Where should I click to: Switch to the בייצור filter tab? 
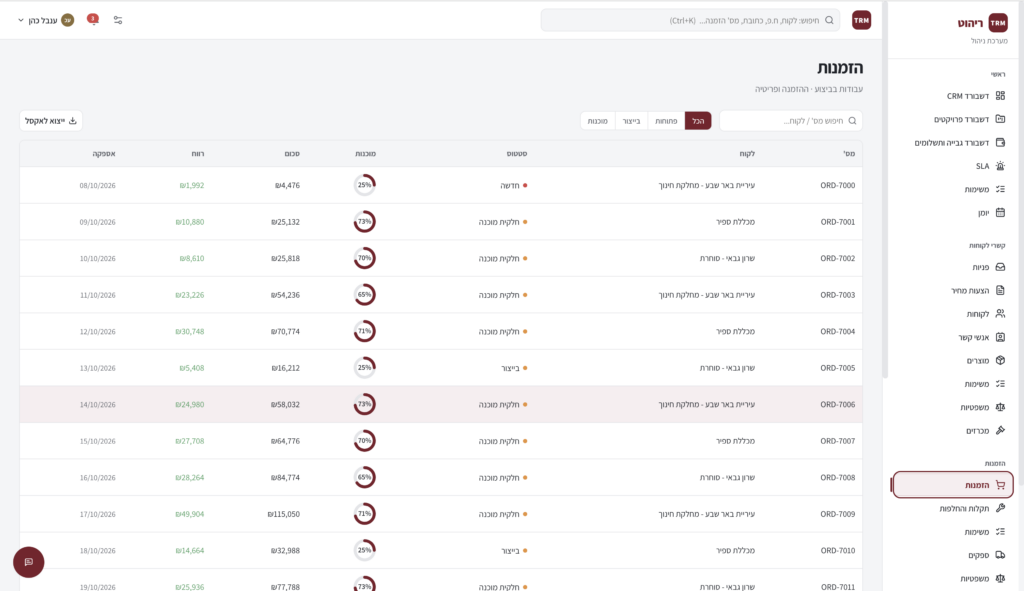pyautogui.click(x=632, y=121)
